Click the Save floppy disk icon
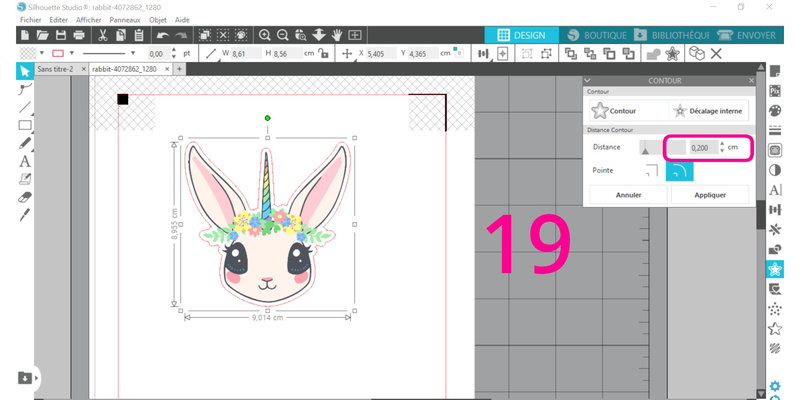The width and height of the screenshot is (800, 400). pos(61,35)
